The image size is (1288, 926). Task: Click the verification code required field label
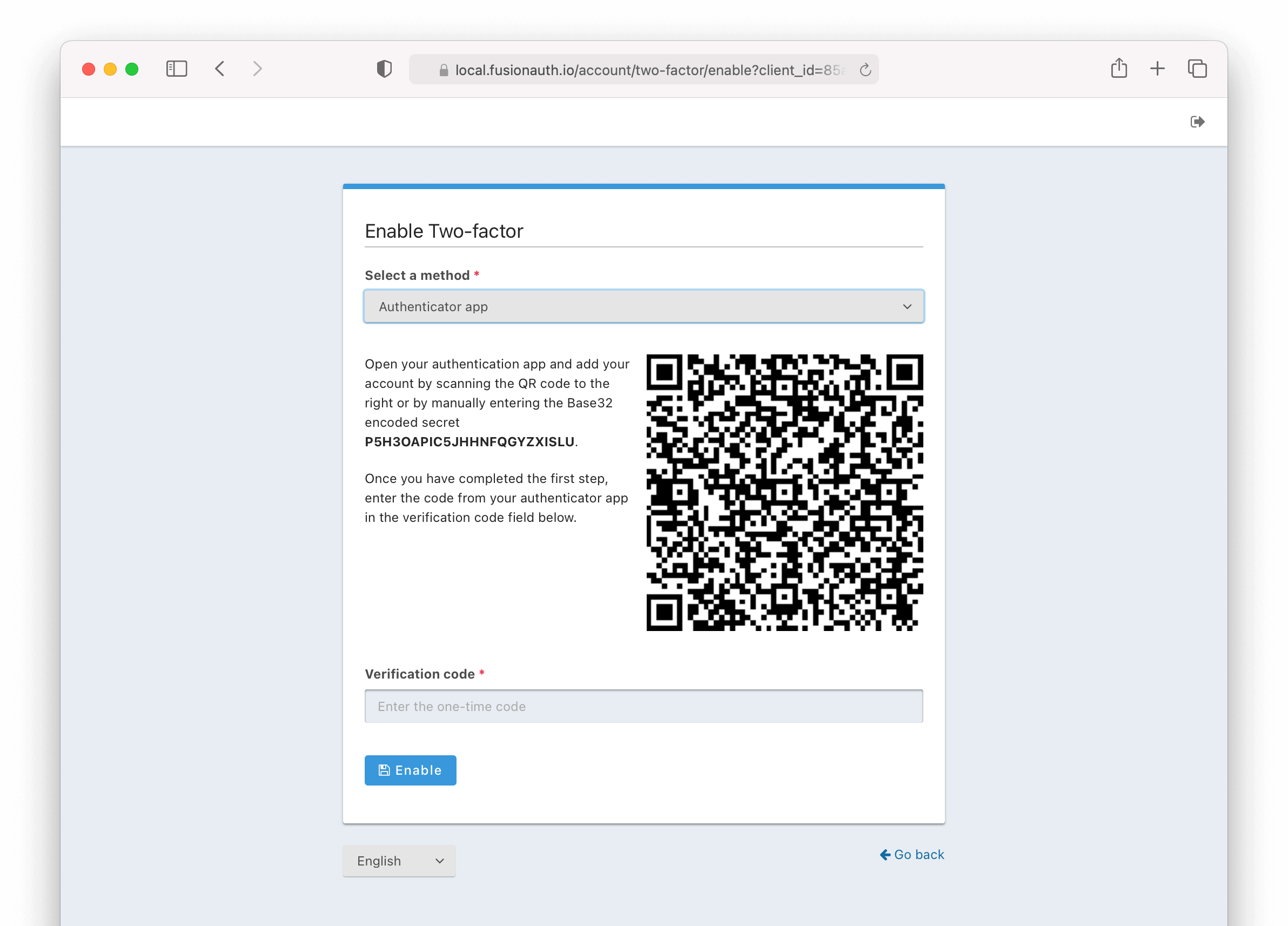coord(419,674)
